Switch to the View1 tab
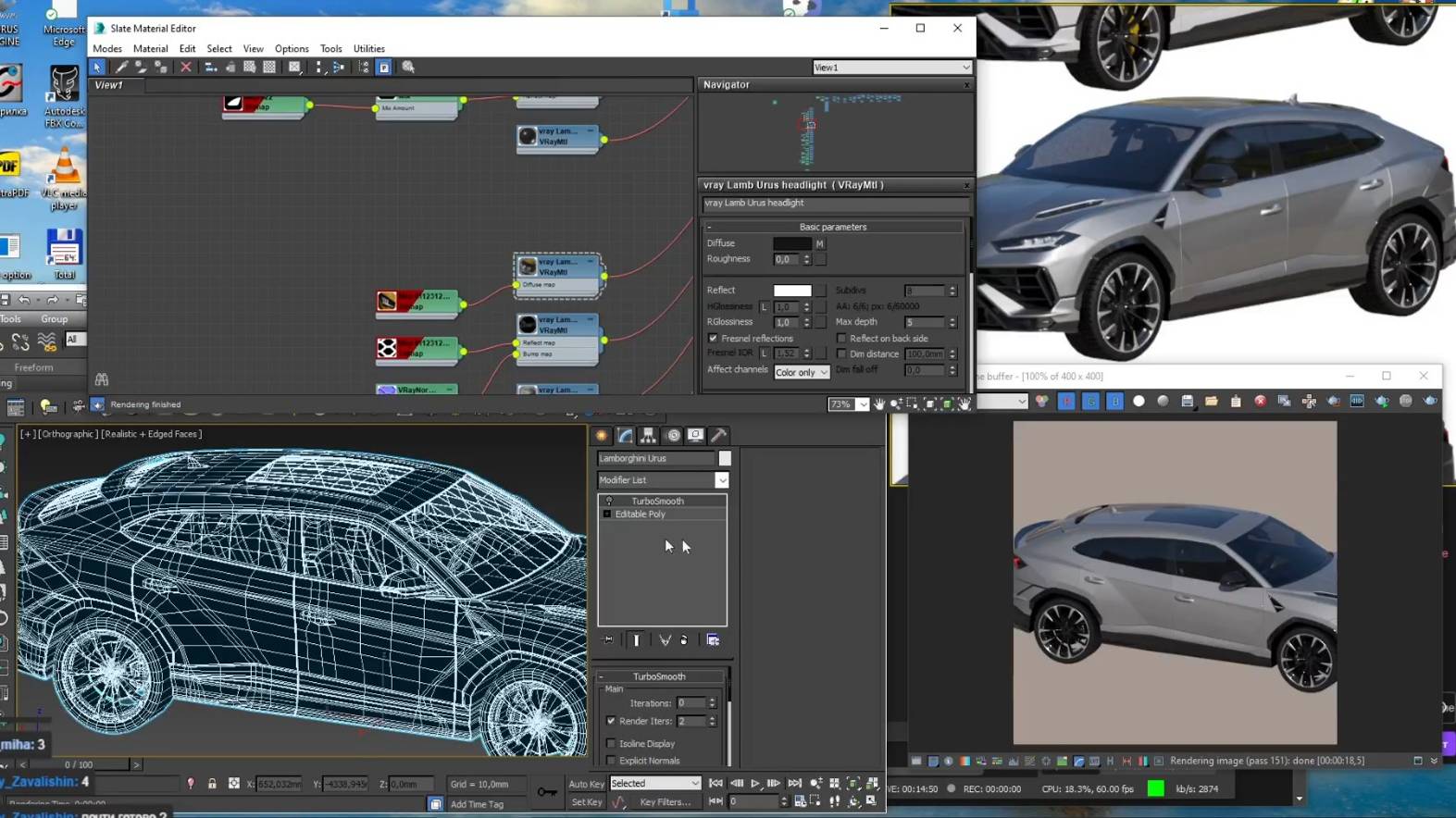The width and height of the screenshot is (1456, 818). (108, 85)
